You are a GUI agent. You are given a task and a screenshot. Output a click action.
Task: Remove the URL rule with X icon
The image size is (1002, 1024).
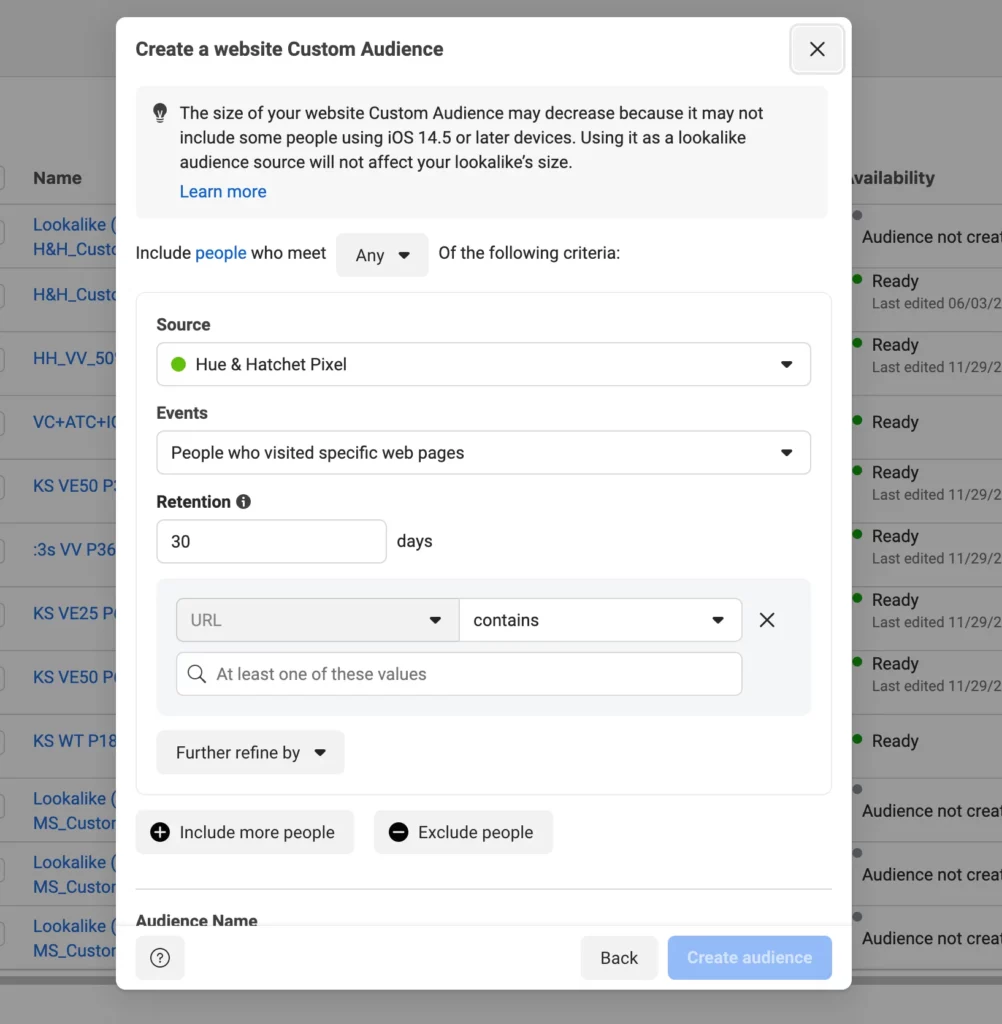coord(767,620)
